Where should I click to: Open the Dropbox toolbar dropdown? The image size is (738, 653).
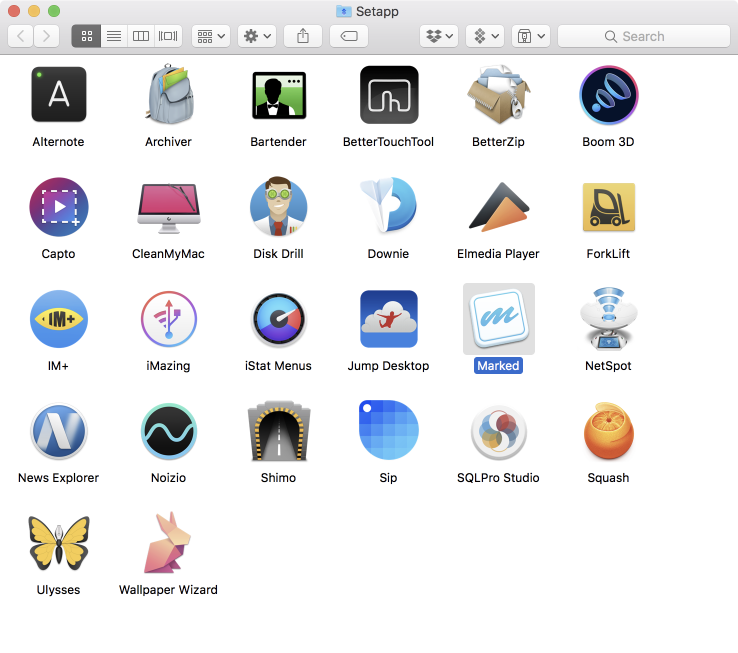[440, 36]
